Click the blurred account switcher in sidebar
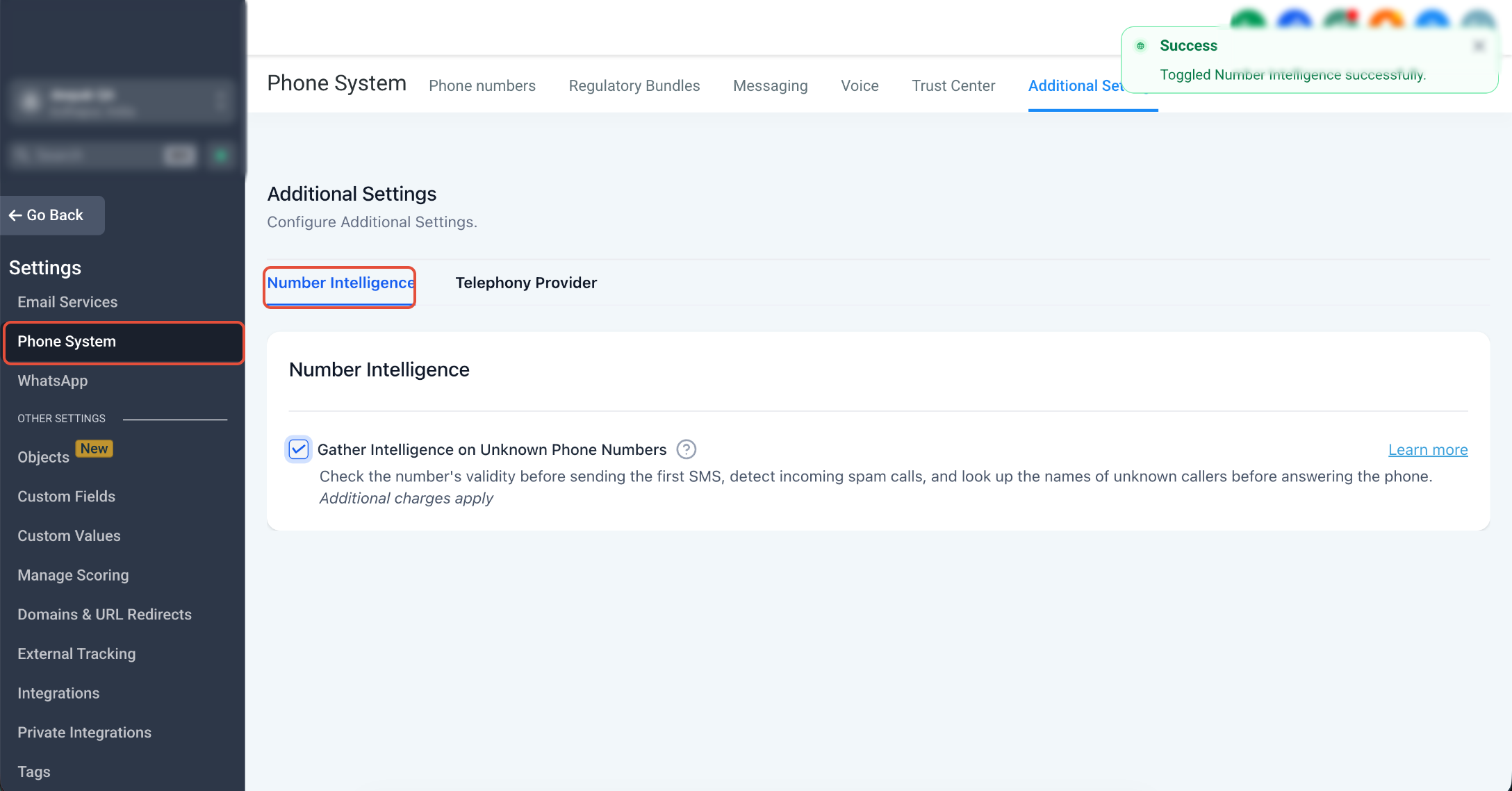The height and width of the screenshot is (791, 1512). (122, 102)
